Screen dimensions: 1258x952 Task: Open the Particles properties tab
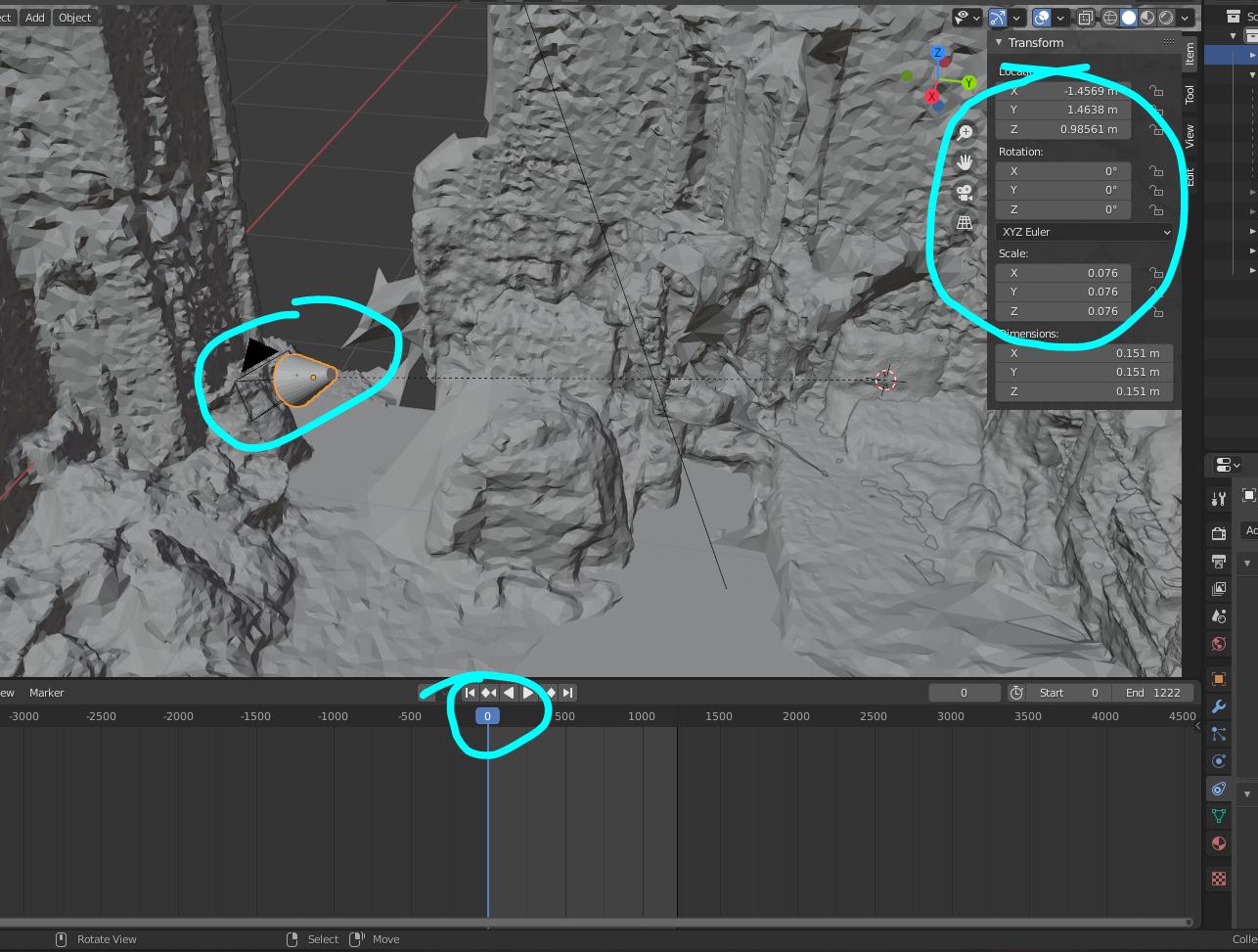[1219, 734]
